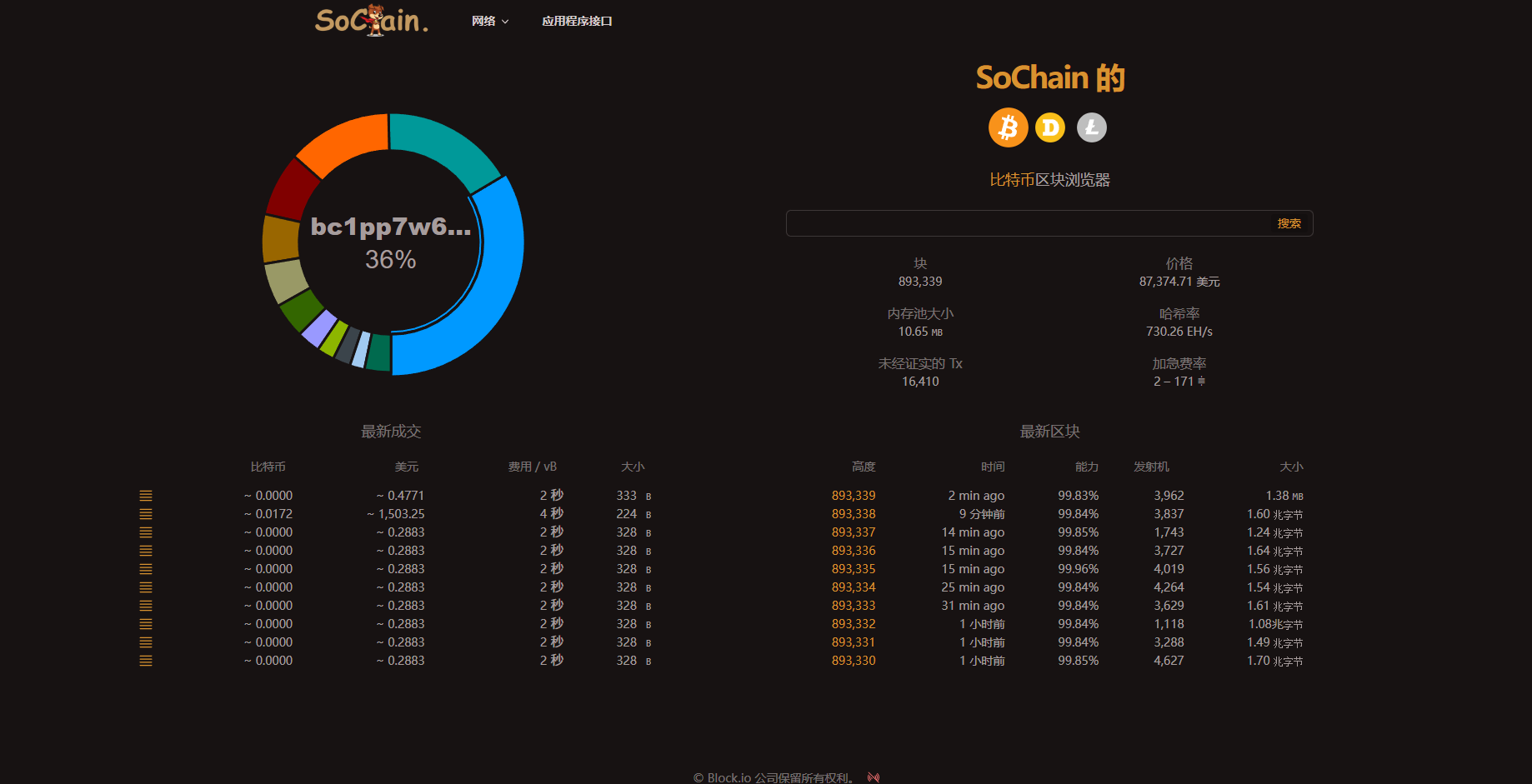Open block 893,338
This screenshot has height=784, width=1532.
click(854, 514)
